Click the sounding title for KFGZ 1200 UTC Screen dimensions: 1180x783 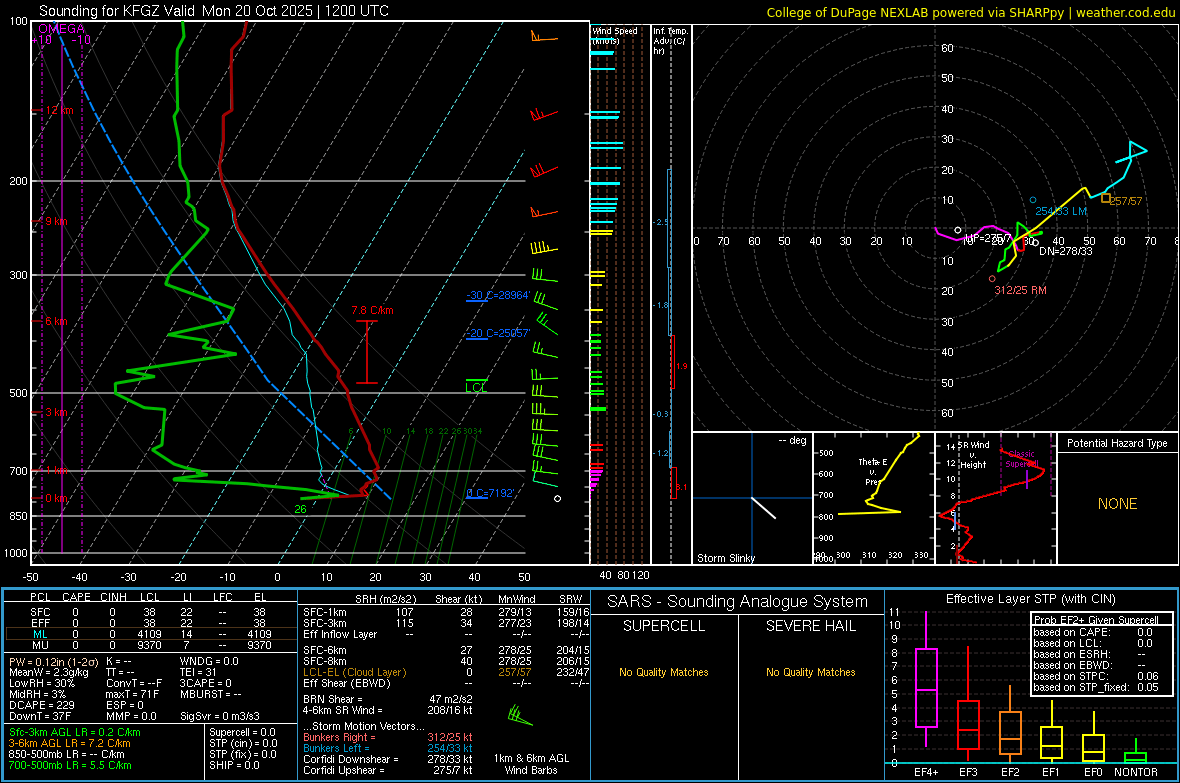click(x=214, y=11)
